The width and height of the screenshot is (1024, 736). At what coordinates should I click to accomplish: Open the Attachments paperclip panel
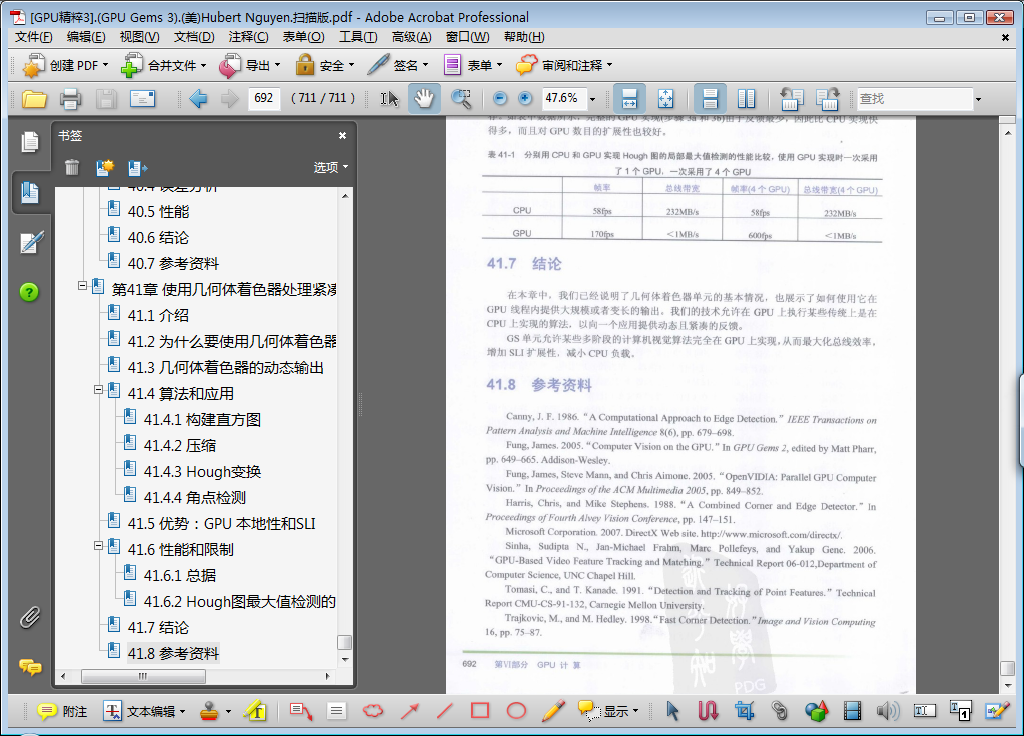point(30,617)
